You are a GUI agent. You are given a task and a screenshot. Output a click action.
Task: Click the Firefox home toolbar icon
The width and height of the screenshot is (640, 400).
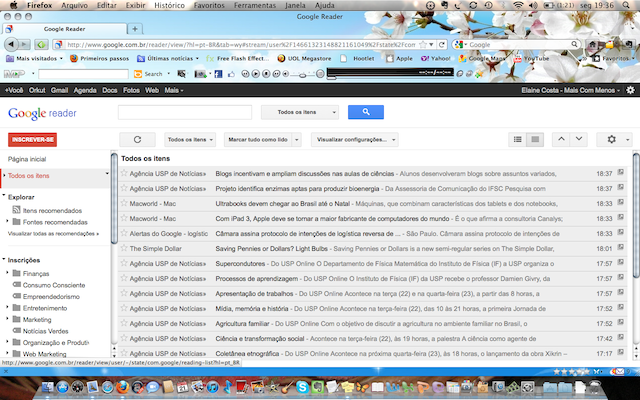pyautogui.click(x=592, y=44)
